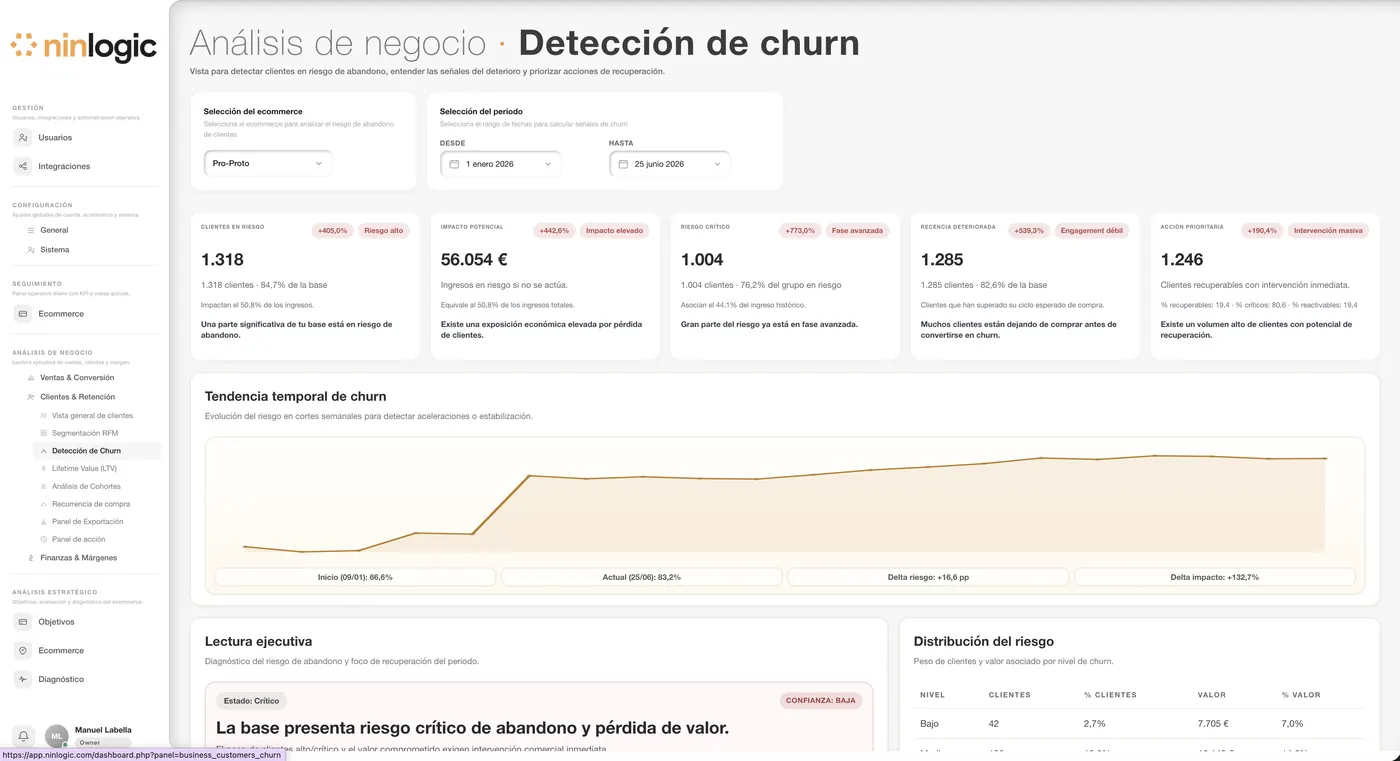1400x761 pixels.
Task: Open Análisis de Cohortes panel
Action: 86,486
